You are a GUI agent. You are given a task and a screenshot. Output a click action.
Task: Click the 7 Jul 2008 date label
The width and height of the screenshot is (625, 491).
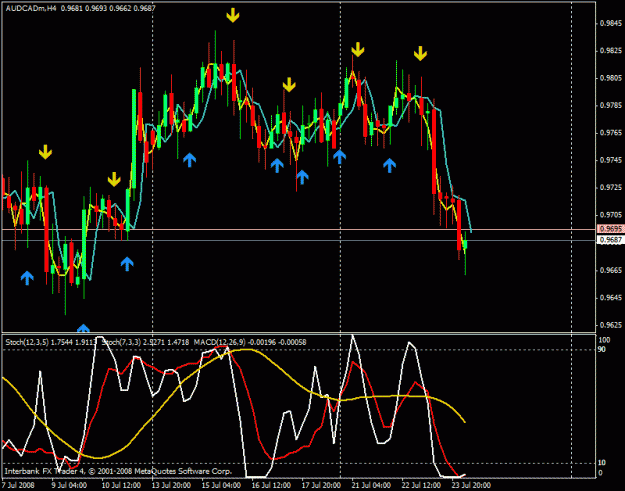pos(18,485)
